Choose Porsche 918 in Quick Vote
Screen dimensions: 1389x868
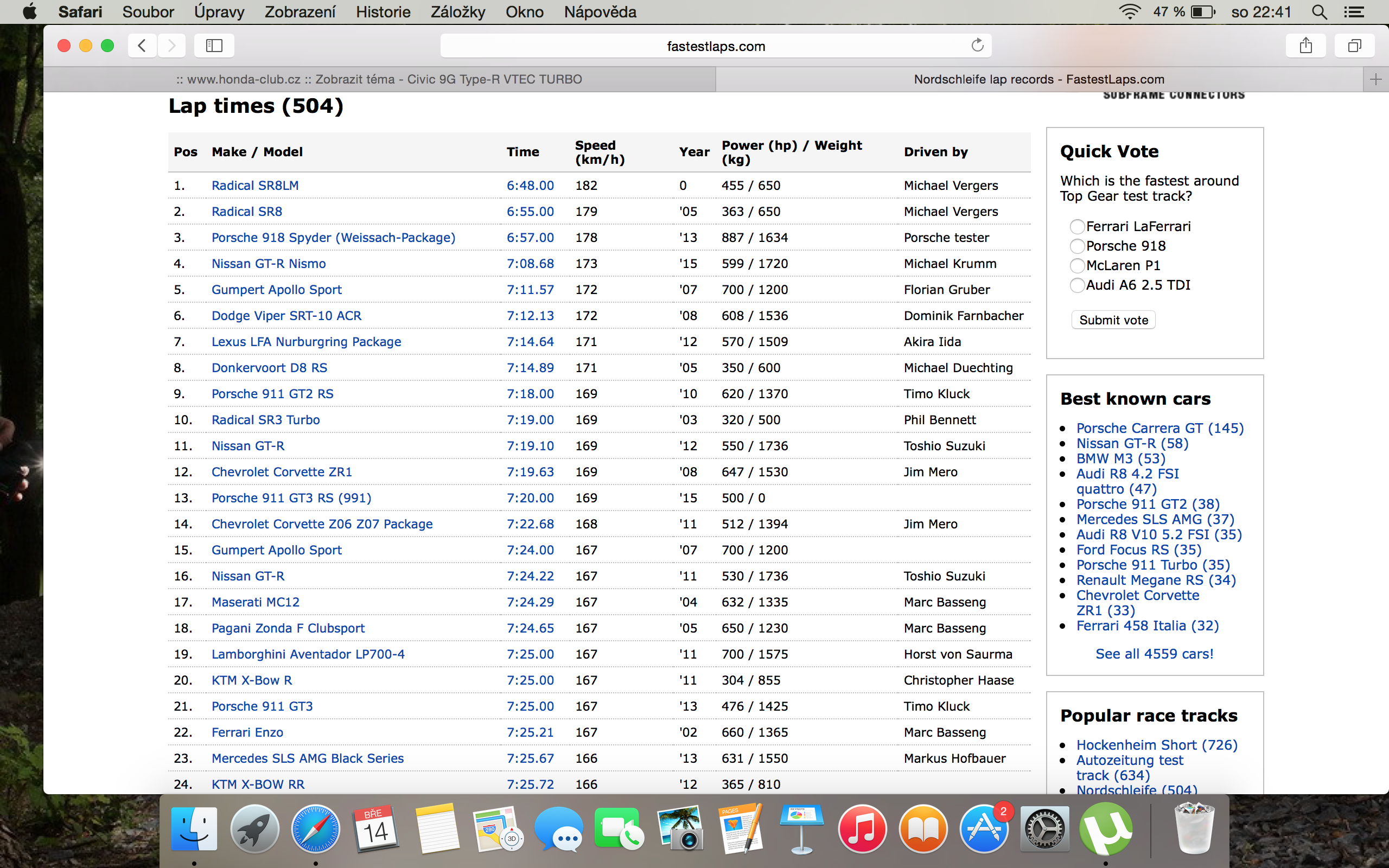[1077, 246]
